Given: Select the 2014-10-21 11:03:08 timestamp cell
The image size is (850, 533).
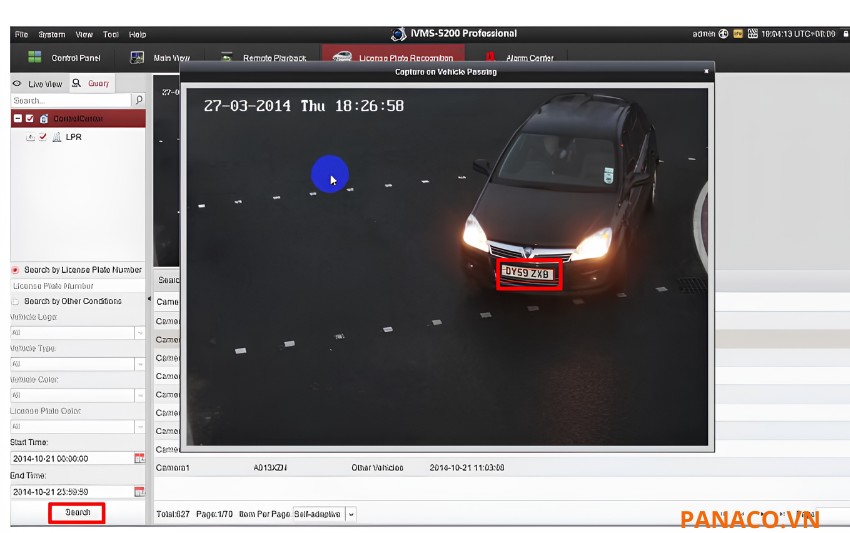Looking at the screenshot, I should pyautogui.click(x=467, y=467).
